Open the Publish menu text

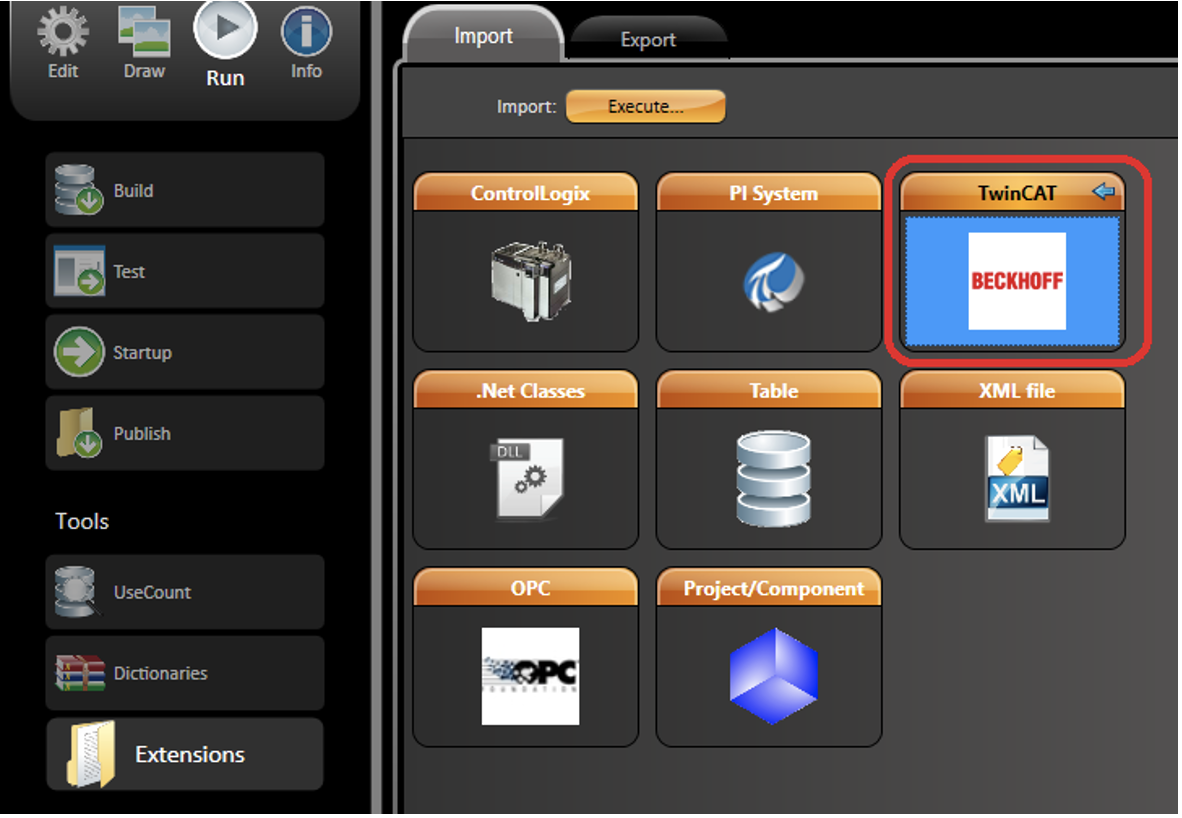[x=142, y=434]
